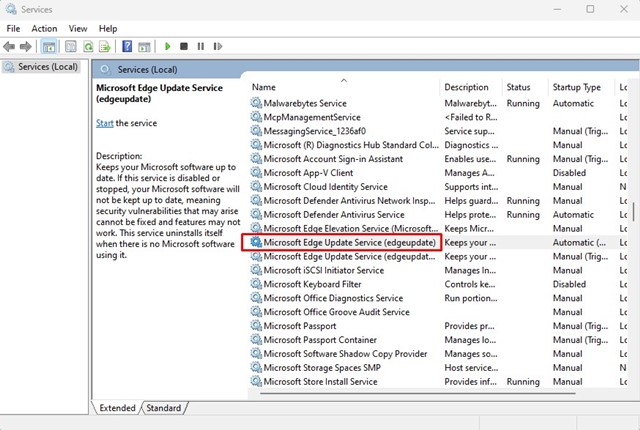Image resolution: width=640 pixels, height=430 pixels.
Task: Open the Action menu
Action: tap(44, 29)
